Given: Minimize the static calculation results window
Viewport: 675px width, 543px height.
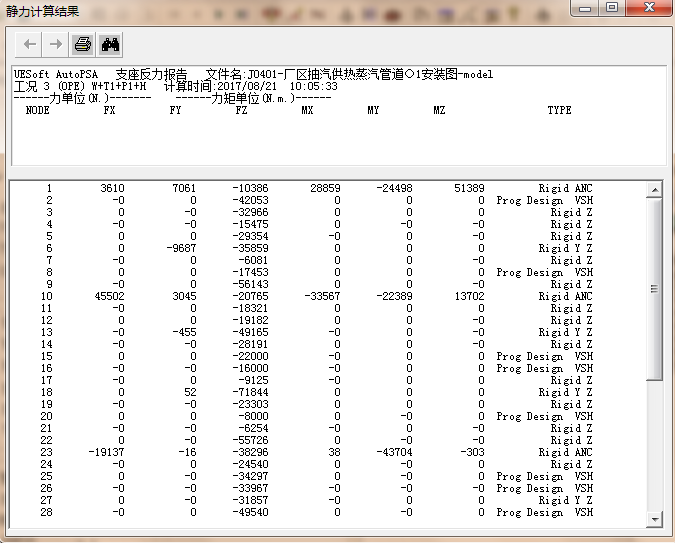Looking at the screenshot, I should [584, 8].
